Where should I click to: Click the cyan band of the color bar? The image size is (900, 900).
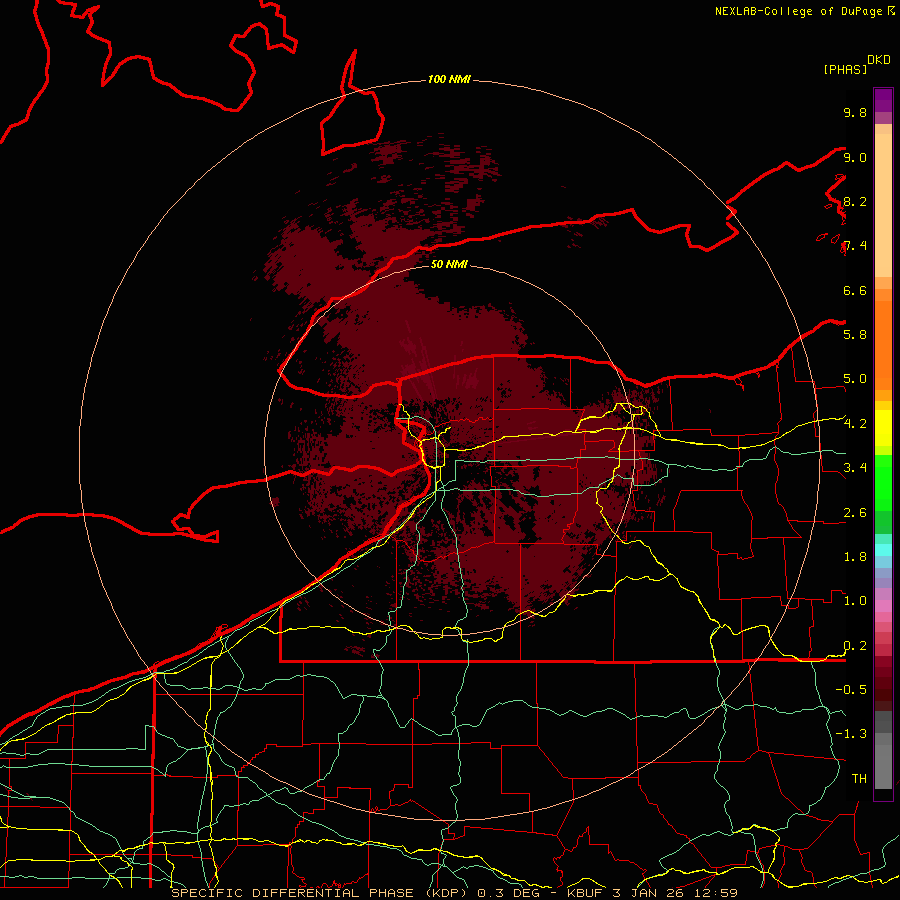[883, 549]
